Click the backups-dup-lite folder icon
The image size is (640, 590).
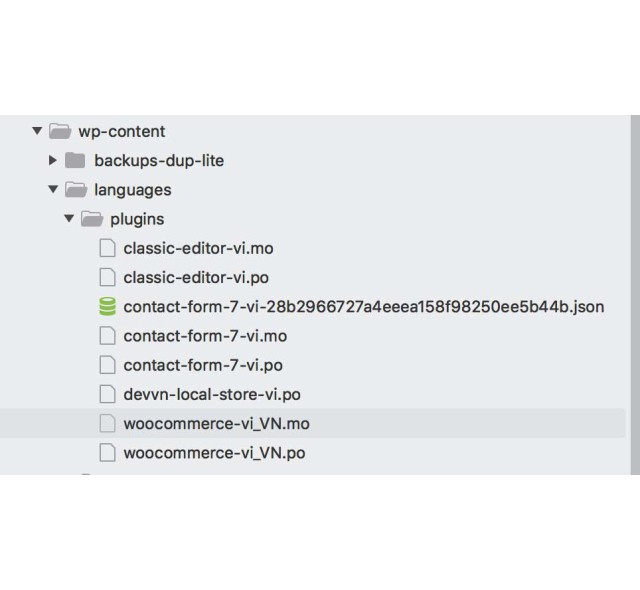tap(75, 160)
